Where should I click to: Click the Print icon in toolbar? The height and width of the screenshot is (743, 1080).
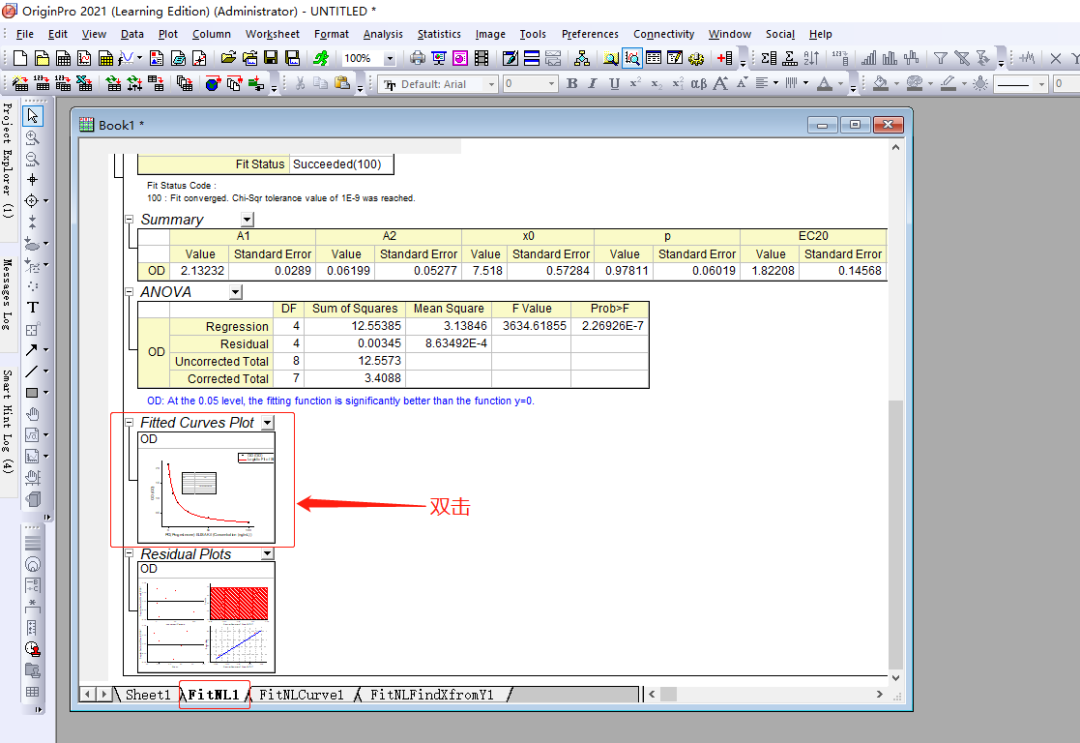(x=418, y=59)
